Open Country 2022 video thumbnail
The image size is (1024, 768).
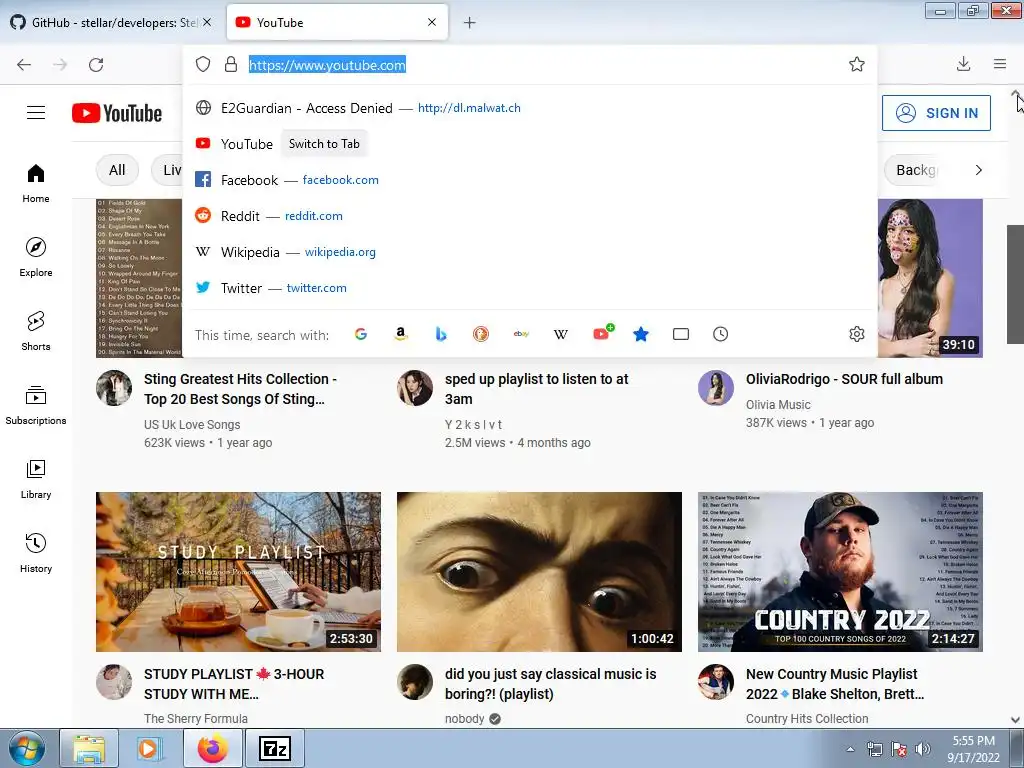(840, 571)
